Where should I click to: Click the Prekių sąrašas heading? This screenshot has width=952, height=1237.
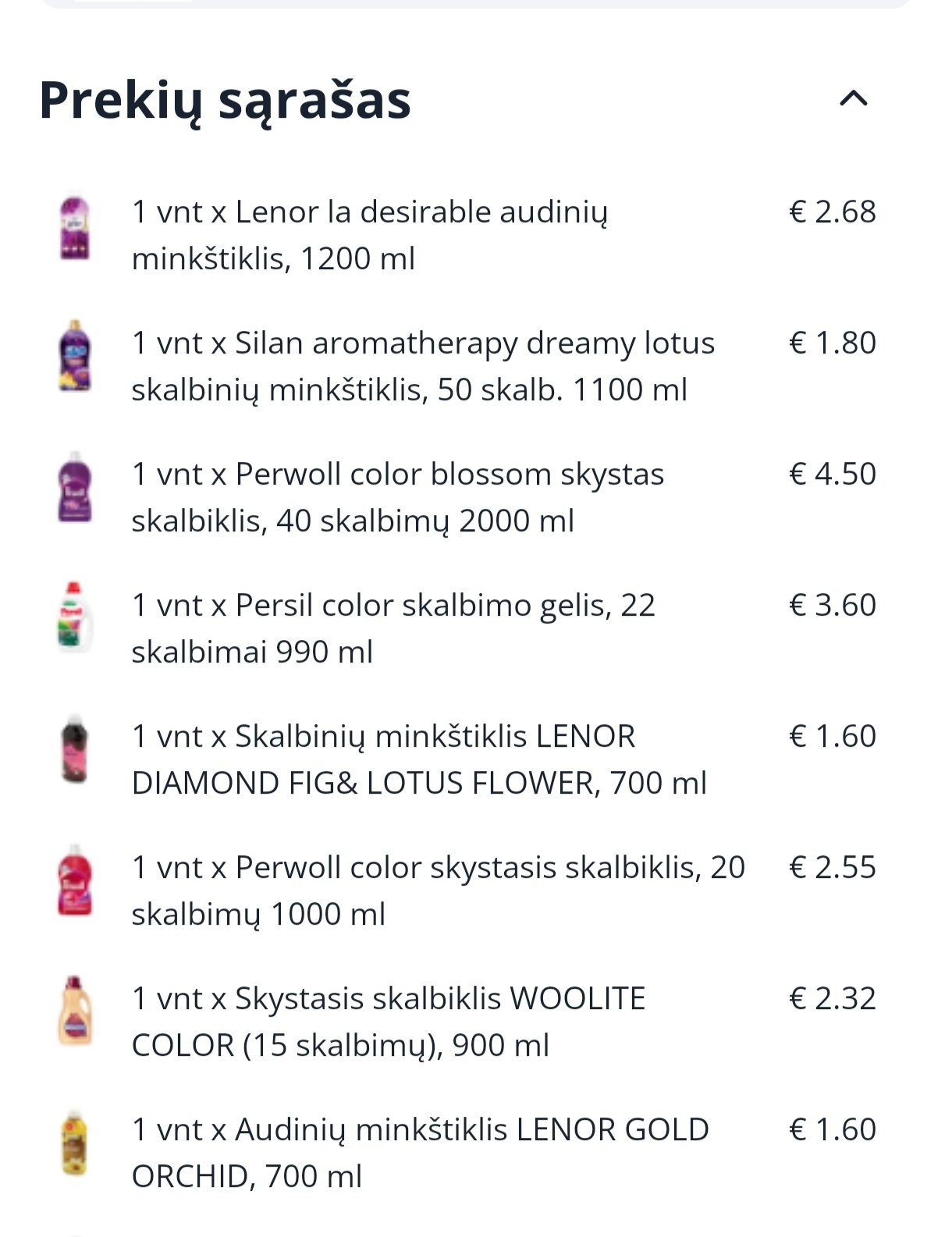pyautogui.click(x=225, y=101)
